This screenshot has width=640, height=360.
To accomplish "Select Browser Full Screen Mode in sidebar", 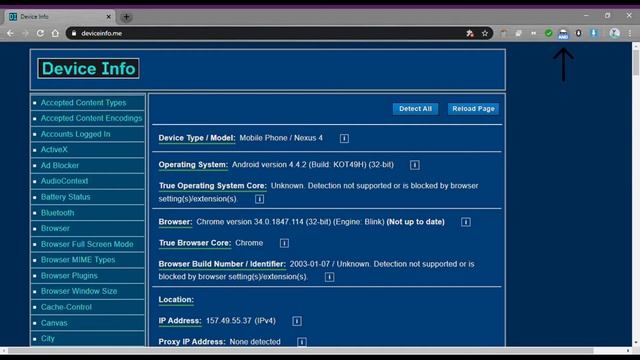I will point(87,244).
